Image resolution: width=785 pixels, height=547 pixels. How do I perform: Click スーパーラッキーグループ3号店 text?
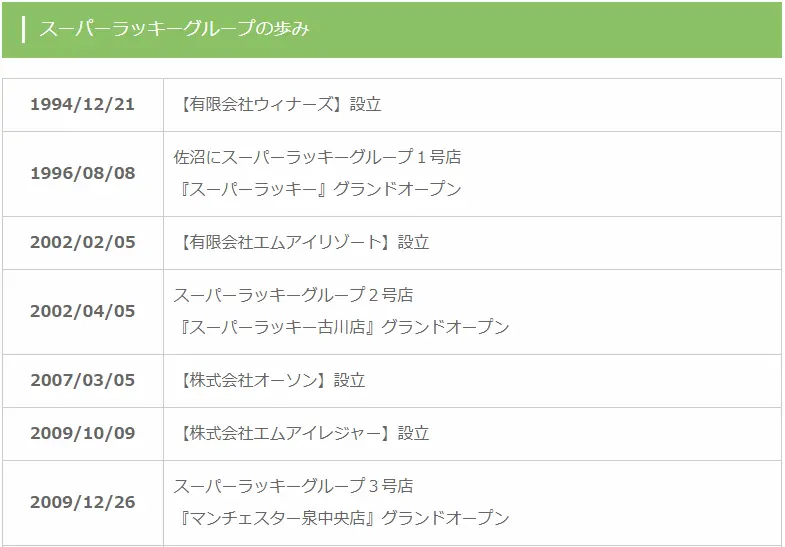293,486
